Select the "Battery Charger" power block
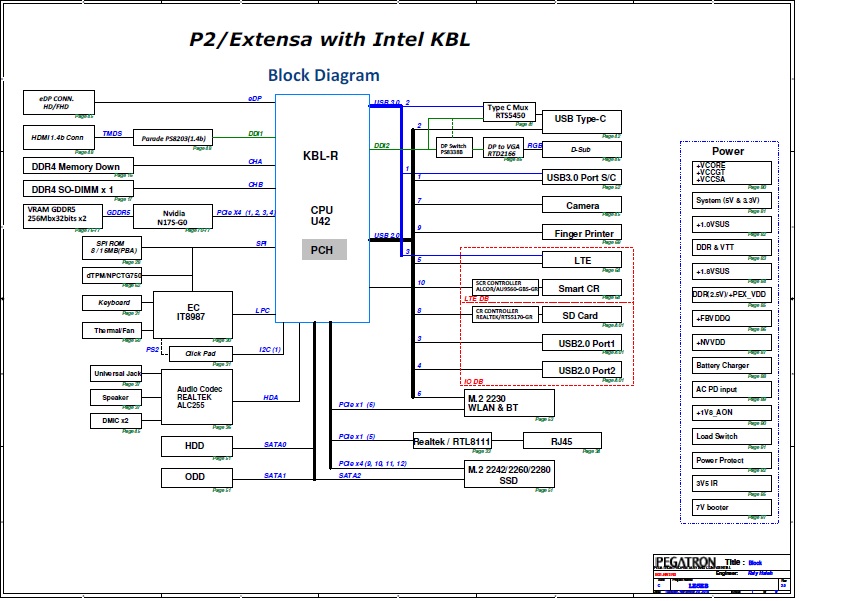 point(732,366)
